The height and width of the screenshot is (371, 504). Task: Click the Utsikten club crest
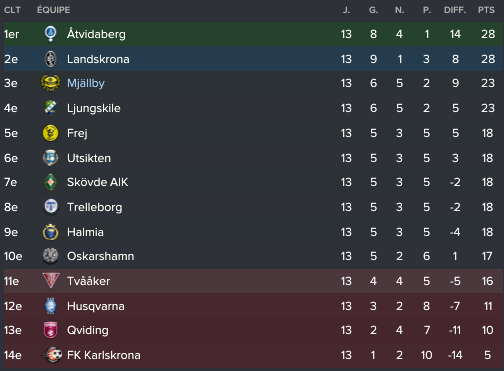[x=50, y=158]
